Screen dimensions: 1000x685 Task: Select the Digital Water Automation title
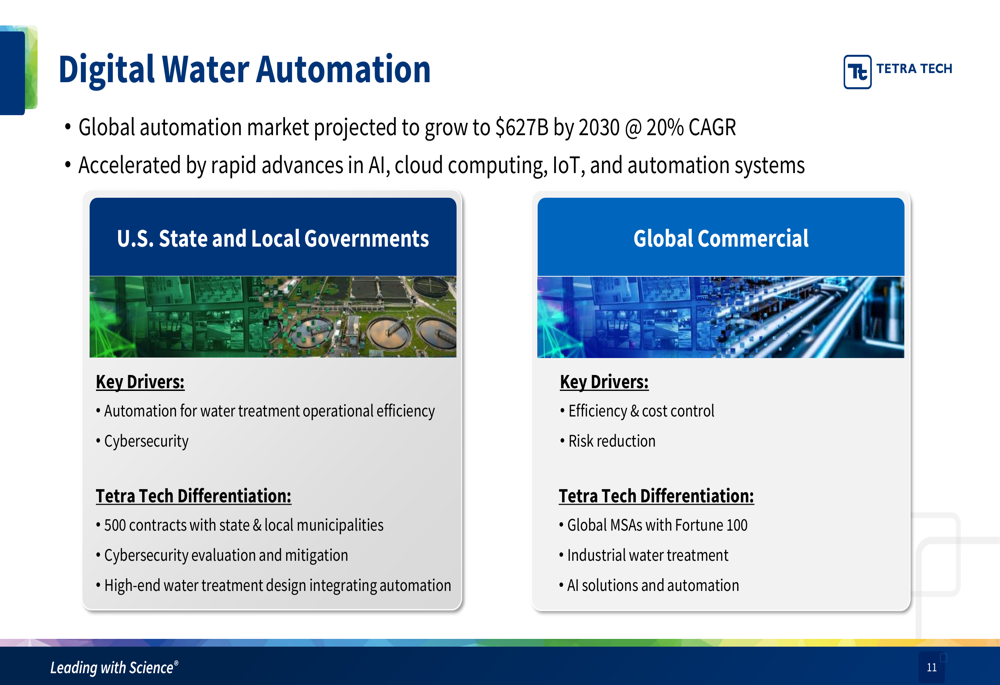point(244,70)
